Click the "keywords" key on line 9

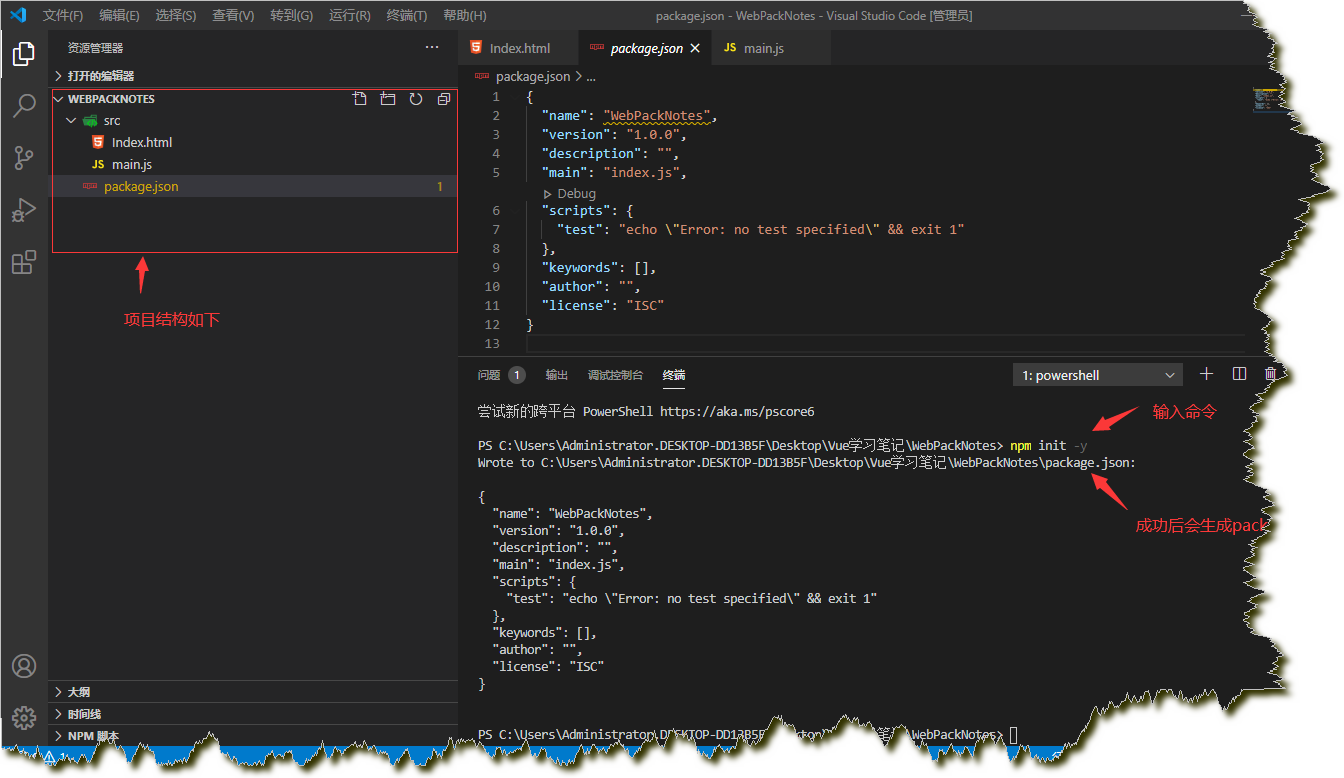[x=578, y=267]
